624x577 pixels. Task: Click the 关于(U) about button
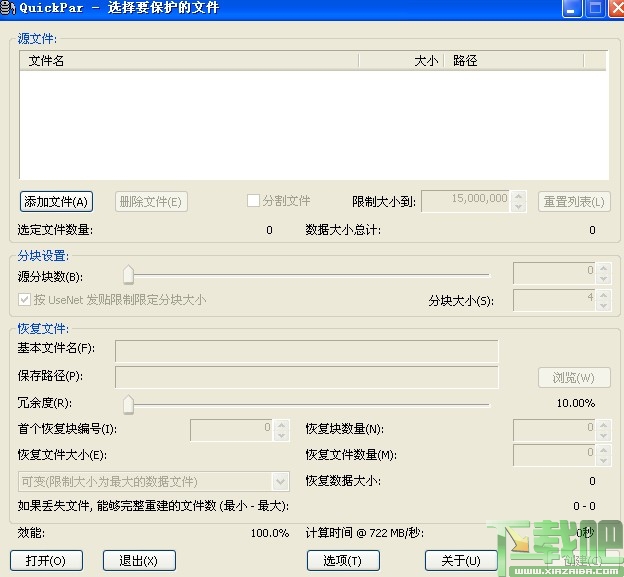click(461, 561)
